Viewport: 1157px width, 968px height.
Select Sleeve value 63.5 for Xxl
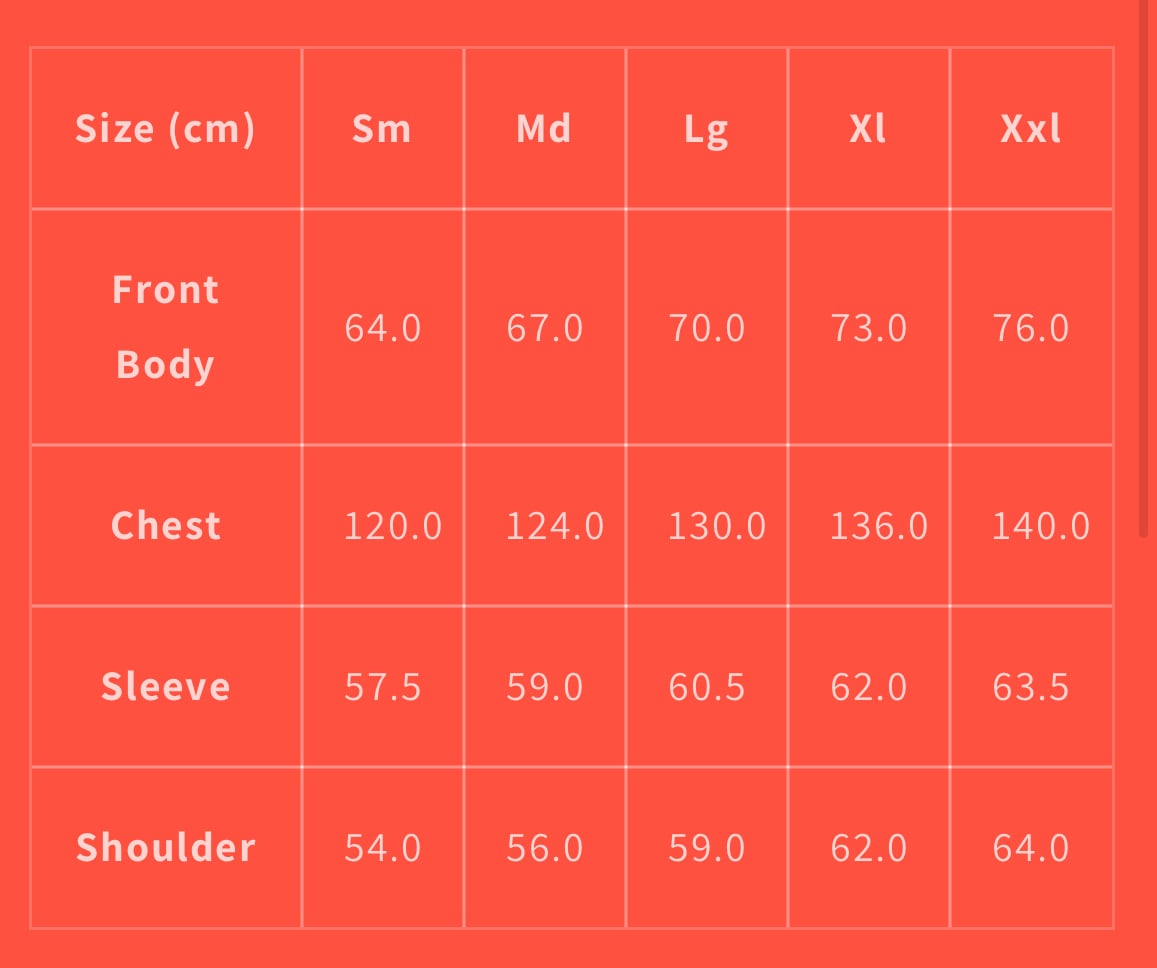tap(1031, 687)
